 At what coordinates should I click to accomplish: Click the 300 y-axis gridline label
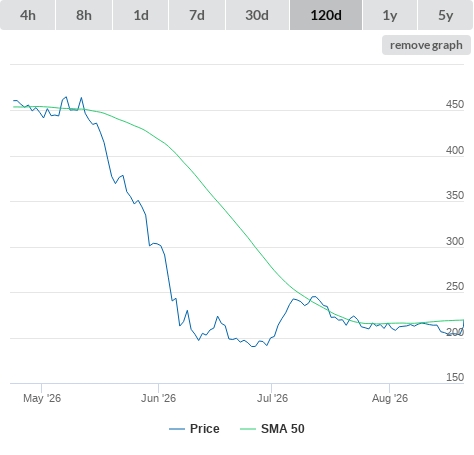pyautogui.click(x=455, y=241)
